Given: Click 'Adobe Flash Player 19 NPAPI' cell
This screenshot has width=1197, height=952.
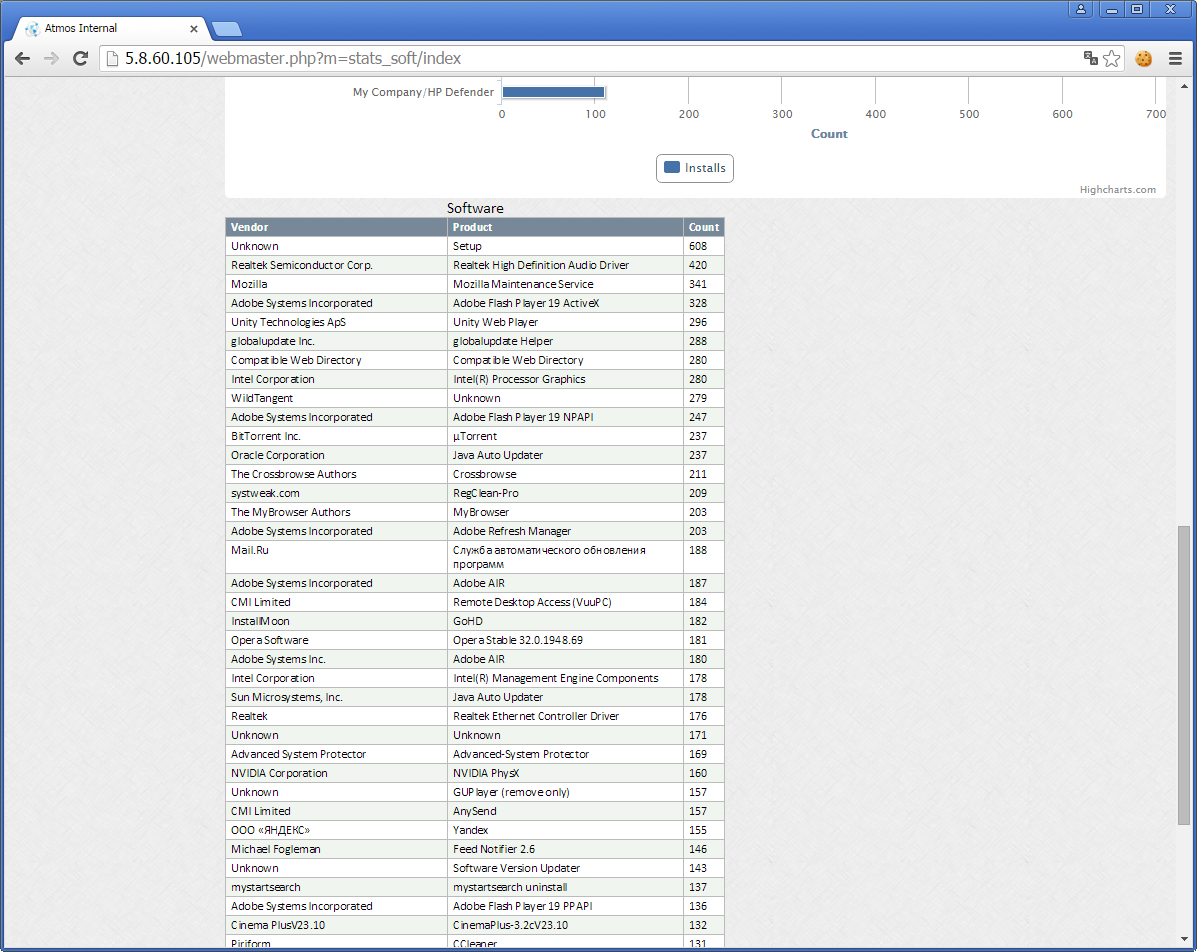Looking at the screenshot, I should [x=565, y=417].
